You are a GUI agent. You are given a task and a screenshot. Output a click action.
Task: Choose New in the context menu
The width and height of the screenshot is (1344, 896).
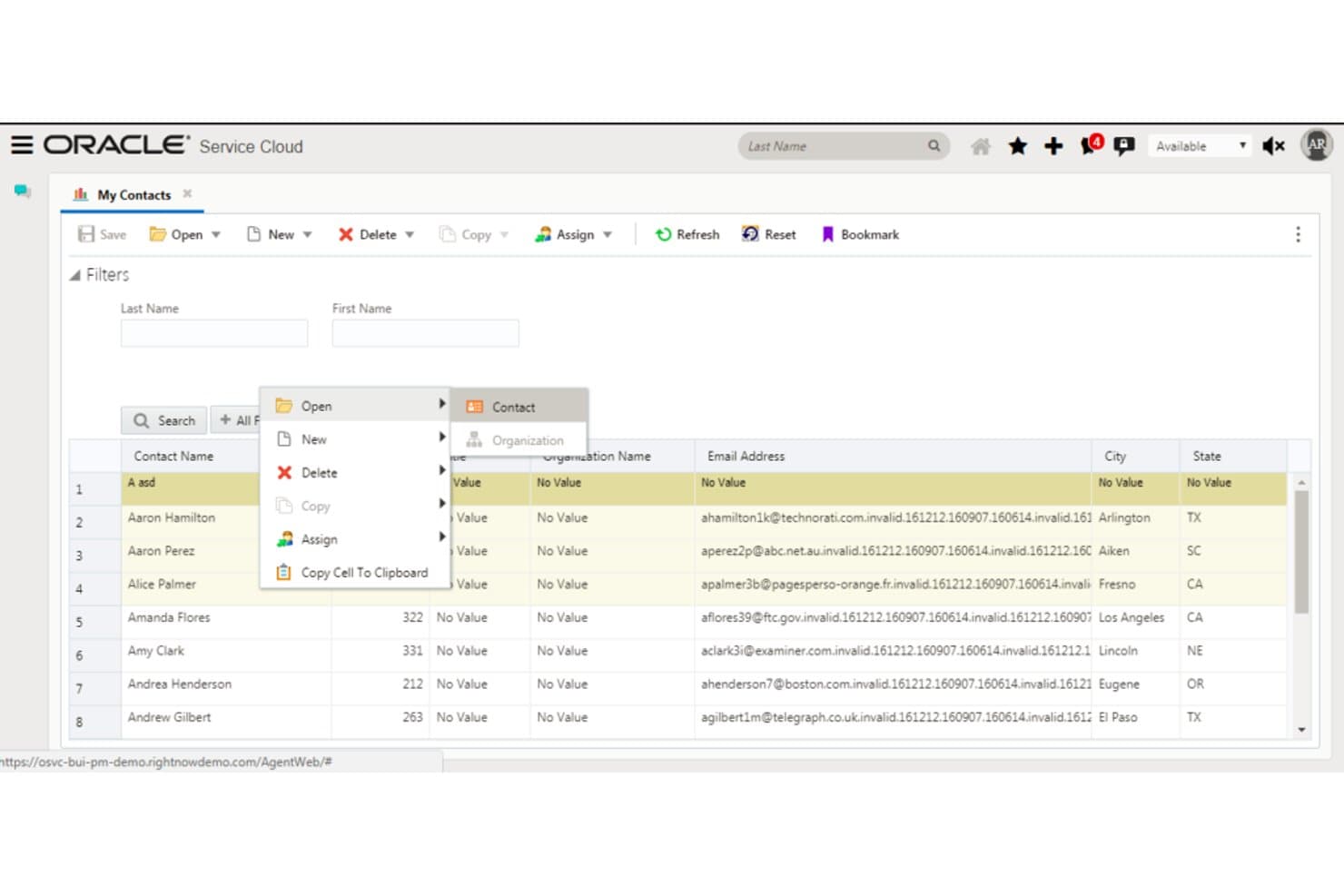[x=355, y=439]
